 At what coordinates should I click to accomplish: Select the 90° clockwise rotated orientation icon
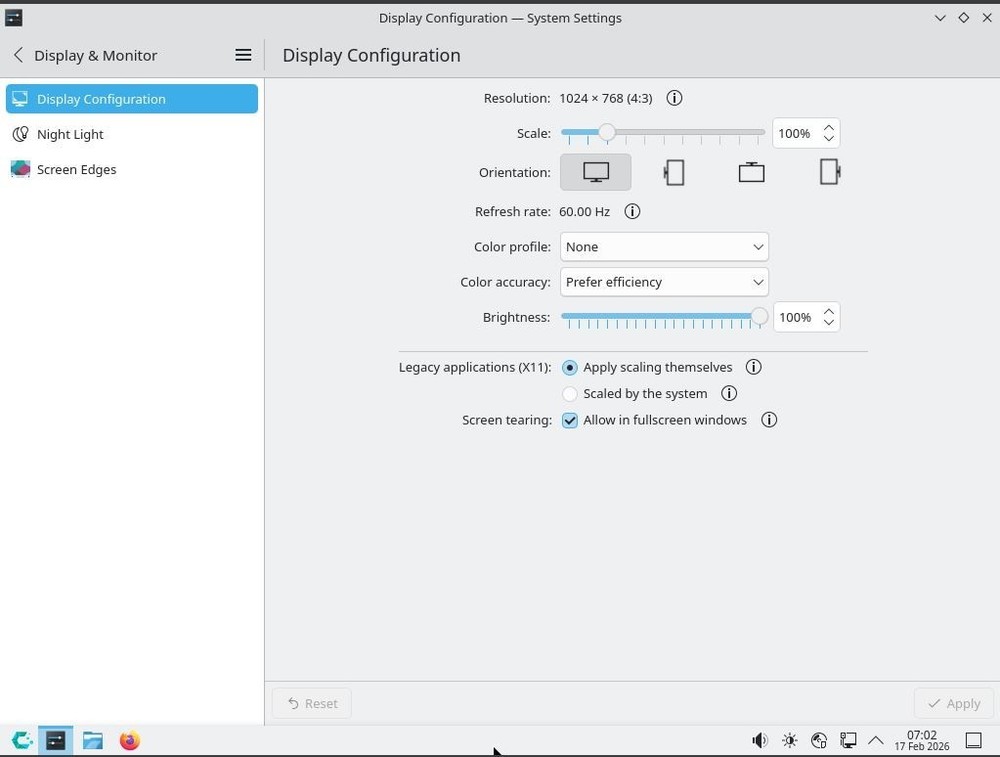[x=674, y=172]
